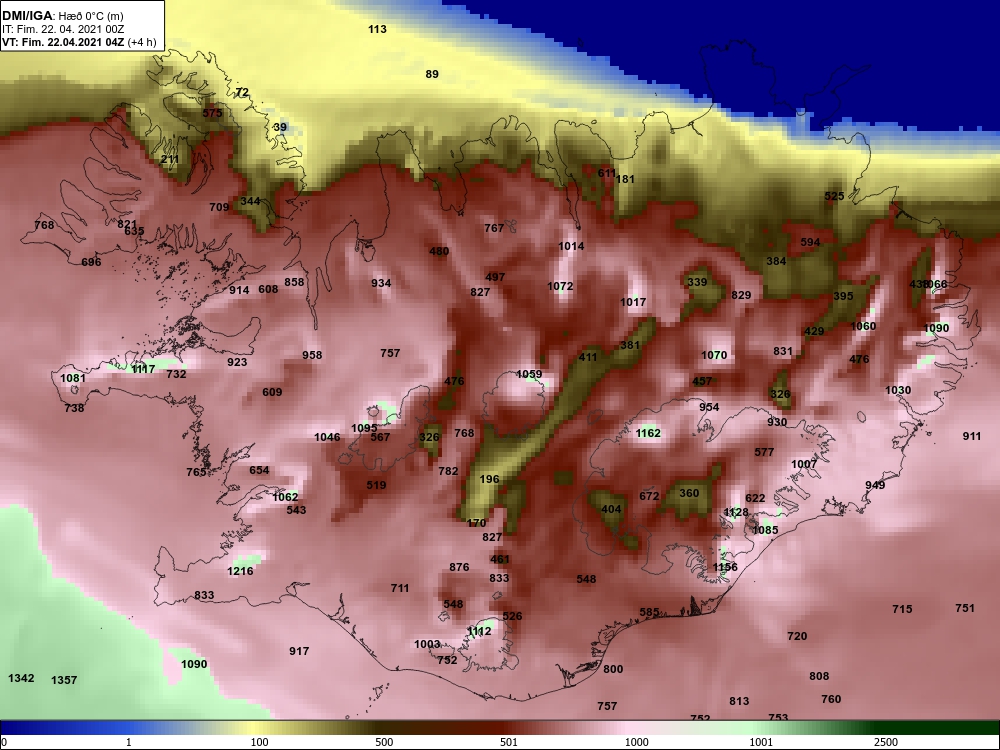Click the 923 map value
The image size is (1000, 750).
click(237, 362)
